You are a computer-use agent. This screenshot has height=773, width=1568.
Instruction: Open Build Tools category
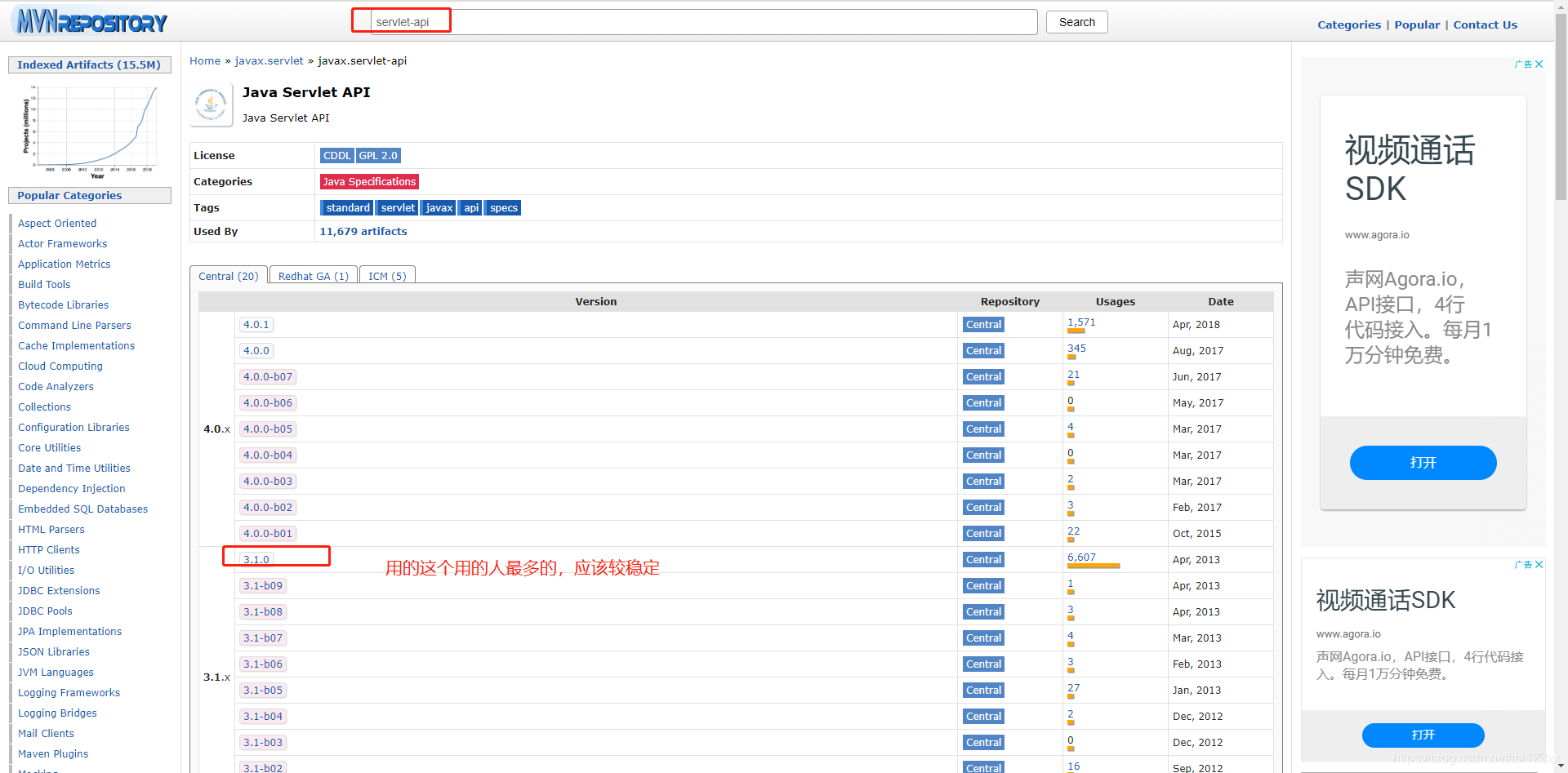(44, 285)
